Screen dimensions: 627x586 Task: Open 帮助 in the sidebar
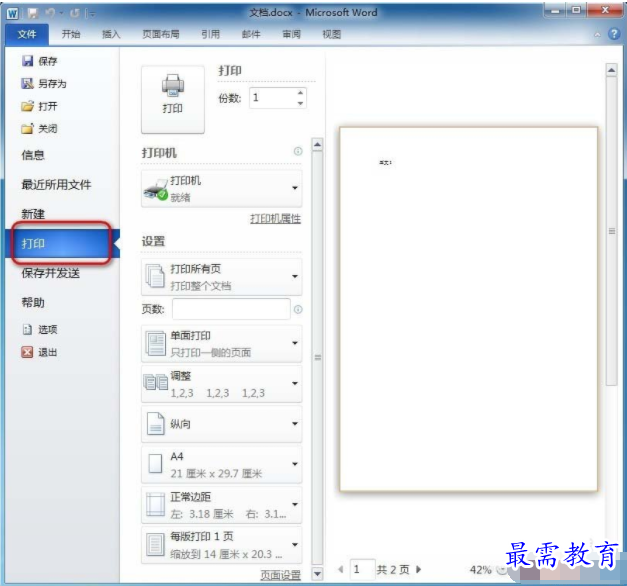33,302
